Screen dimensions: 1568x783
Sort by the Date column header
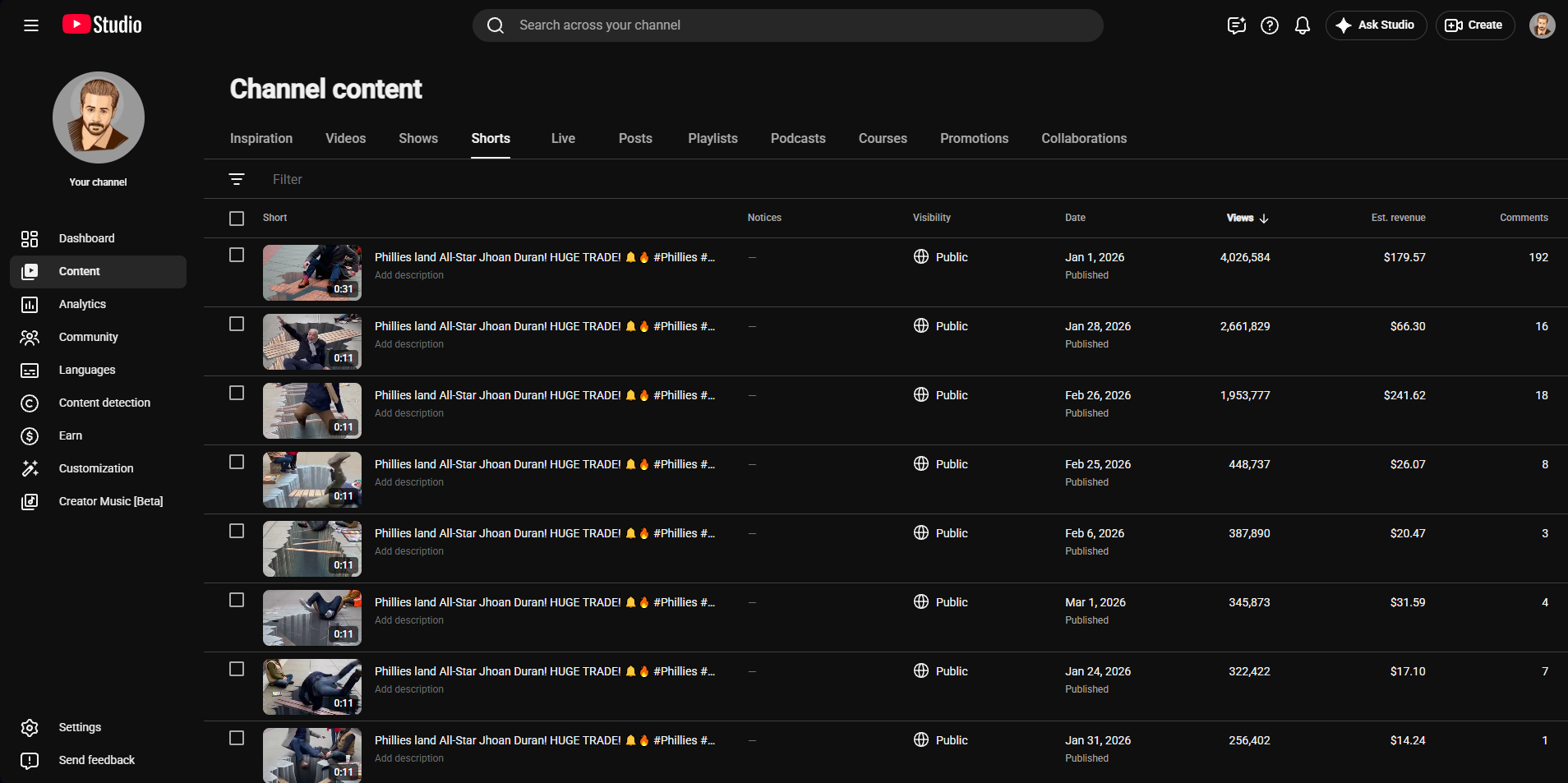[1075, 218]
